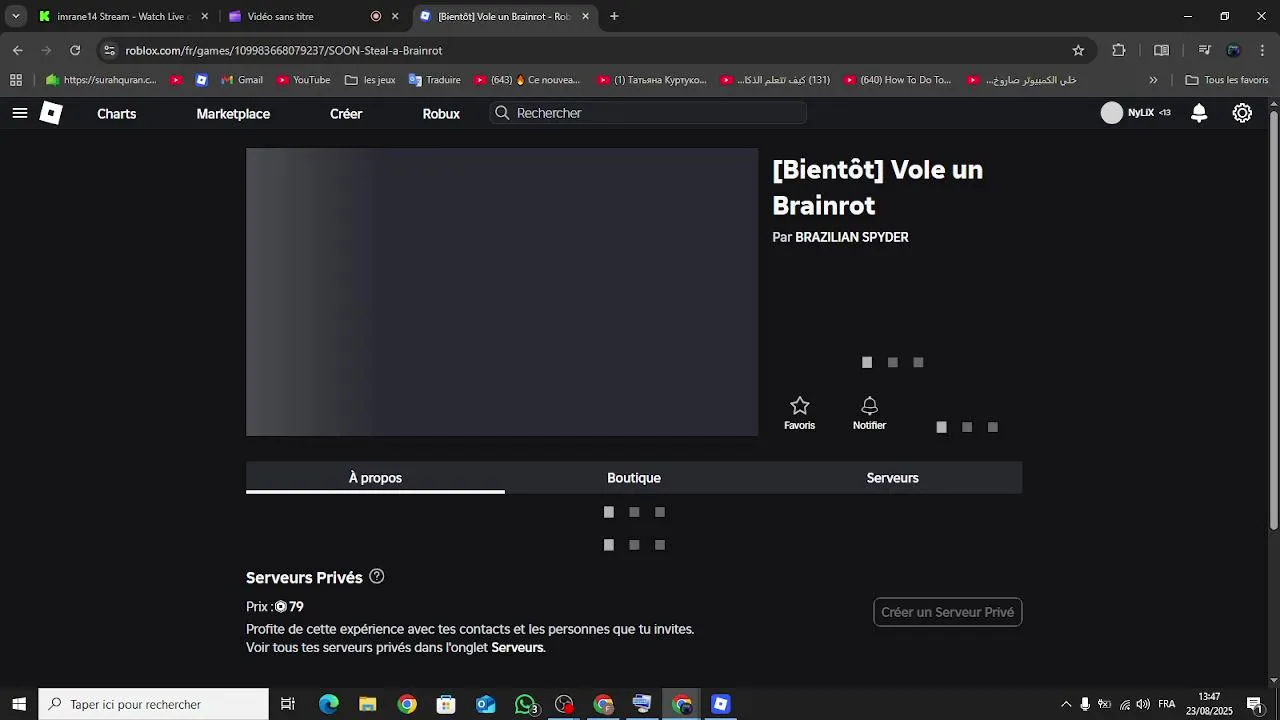The width and height of the screenshot is (1280, 720).
Task: Open the bookmarks apps grid icon
Action: point(16,80)
